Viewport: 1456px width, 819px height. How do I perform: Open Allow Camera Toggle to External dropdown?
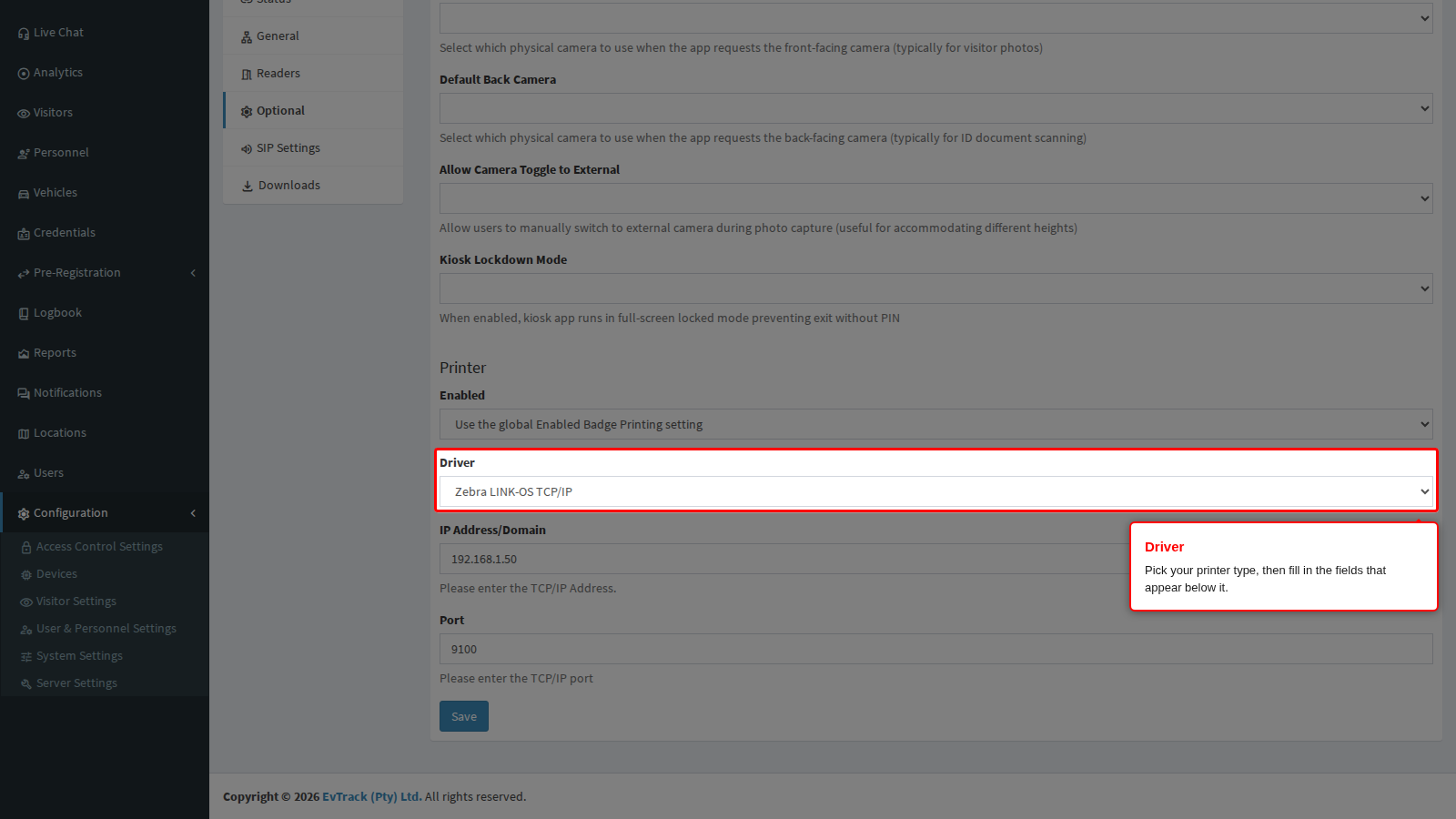tap(935, 198)
